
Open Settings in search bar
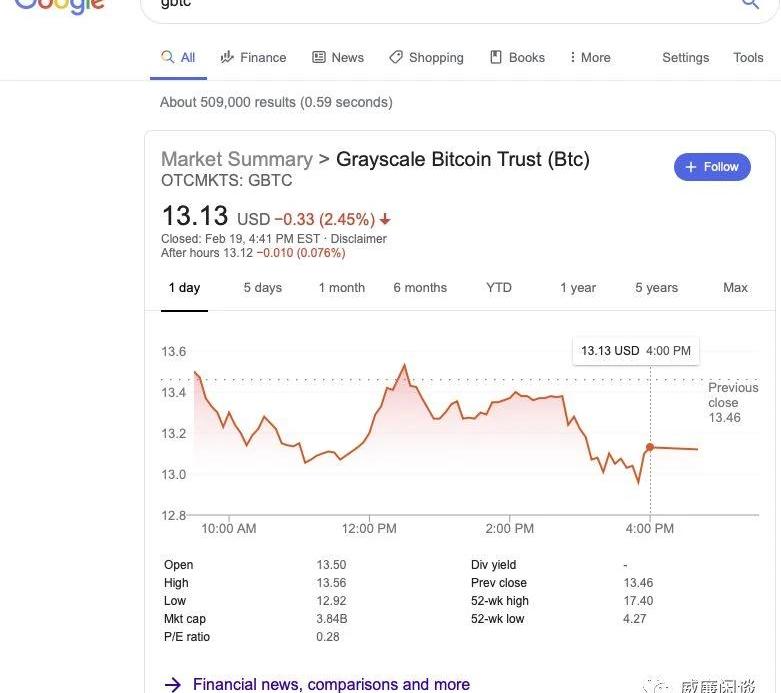coord(685,57)
